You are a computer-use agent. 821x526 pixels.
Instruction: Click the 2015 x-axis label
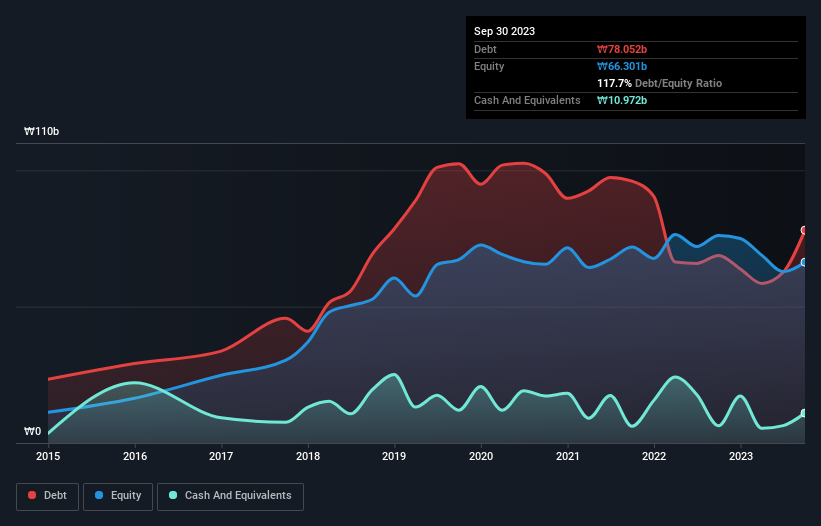click(48, 456)
